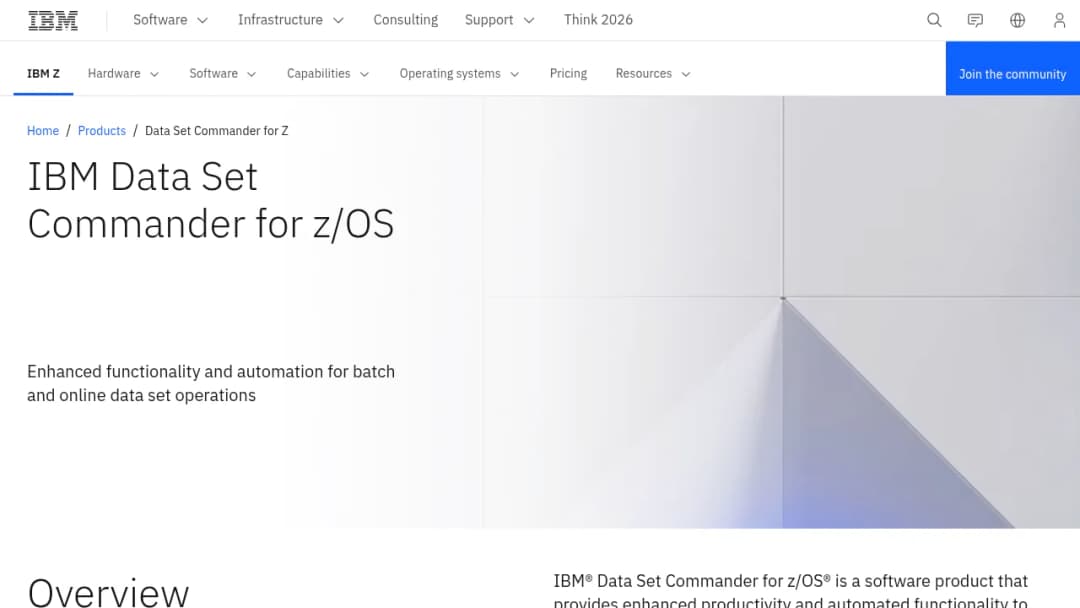Open the chat icon in header
Image resolution: width=1080 pixels, height=608 pixels.
975,20
